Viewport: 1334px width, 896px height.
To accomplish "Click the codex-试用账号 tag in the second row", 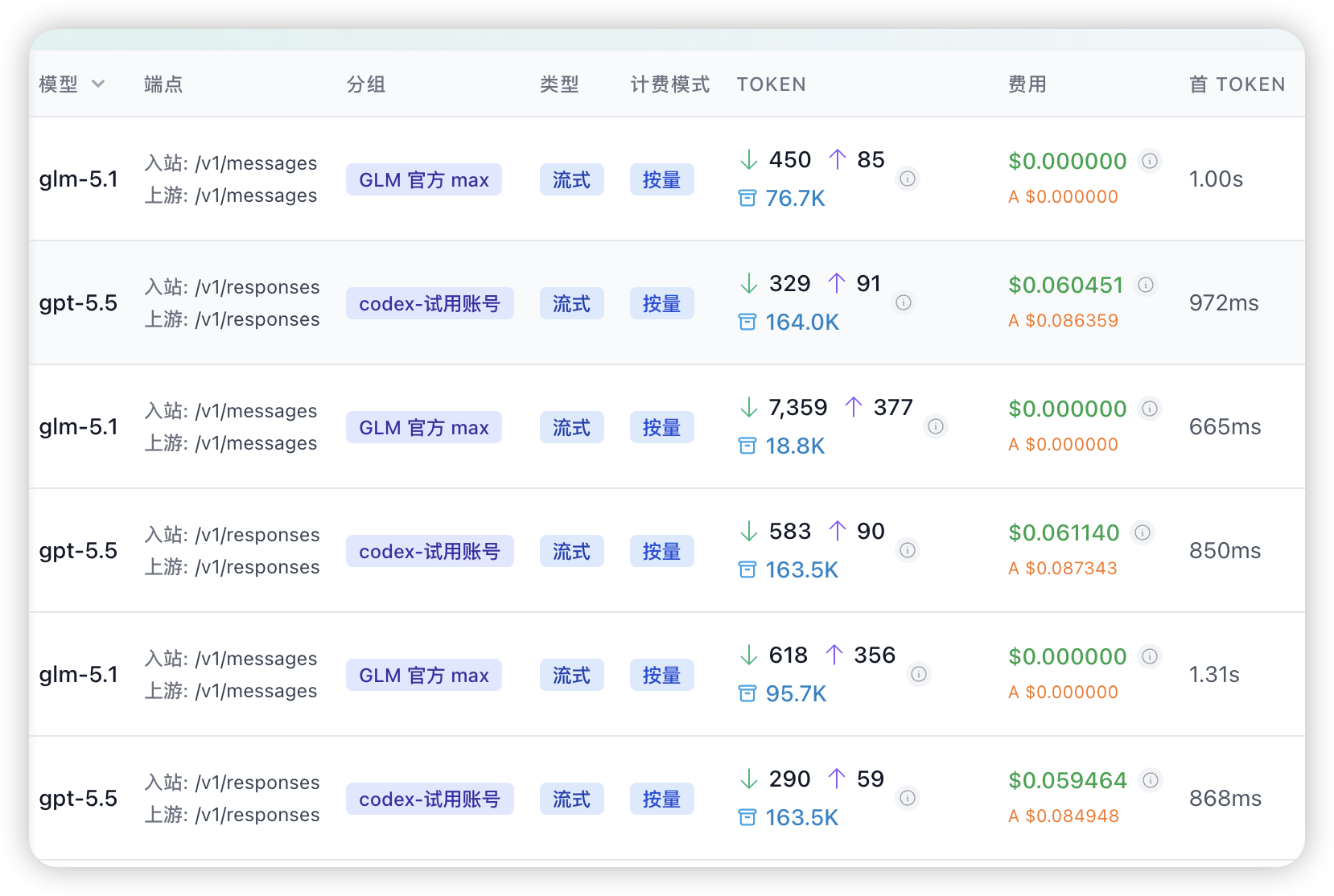I will coord(430,303).
